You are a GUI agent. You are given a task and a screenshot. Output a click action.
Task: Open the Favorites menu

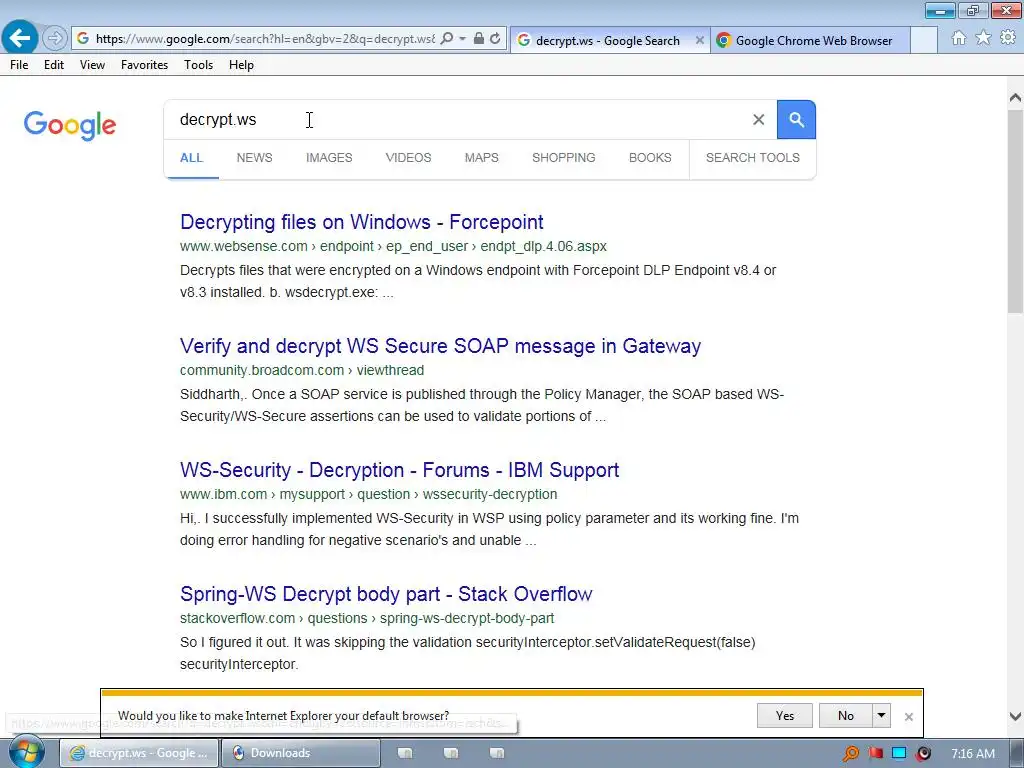click(x=144, y=65)
